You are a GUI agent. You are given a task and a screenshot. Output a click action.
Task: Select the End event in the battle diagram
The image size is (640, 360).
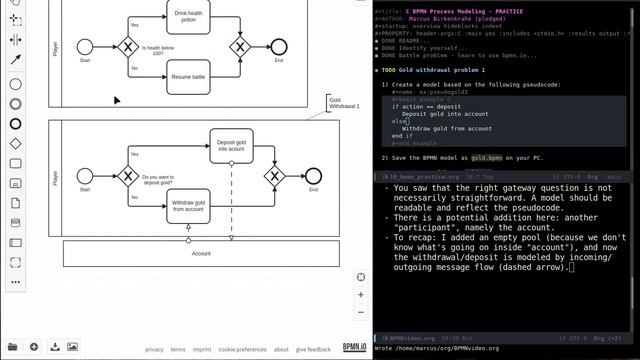[279, 47]
